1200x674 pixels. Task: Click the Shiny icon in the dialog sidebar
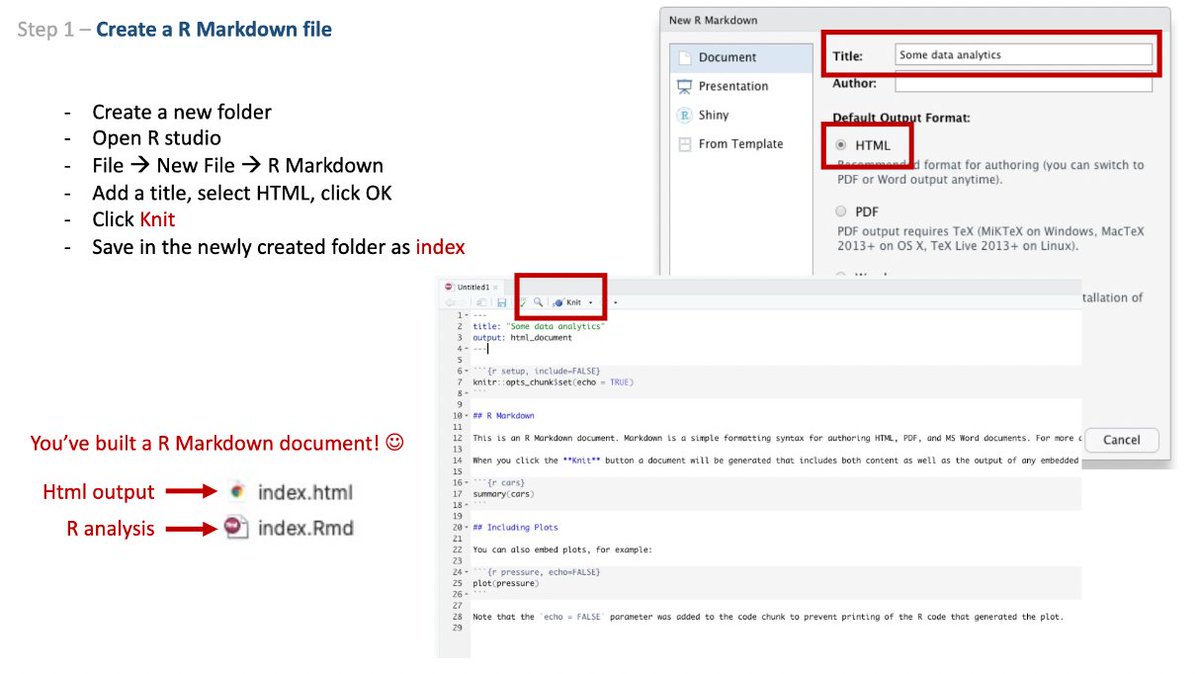pos(684,115)
